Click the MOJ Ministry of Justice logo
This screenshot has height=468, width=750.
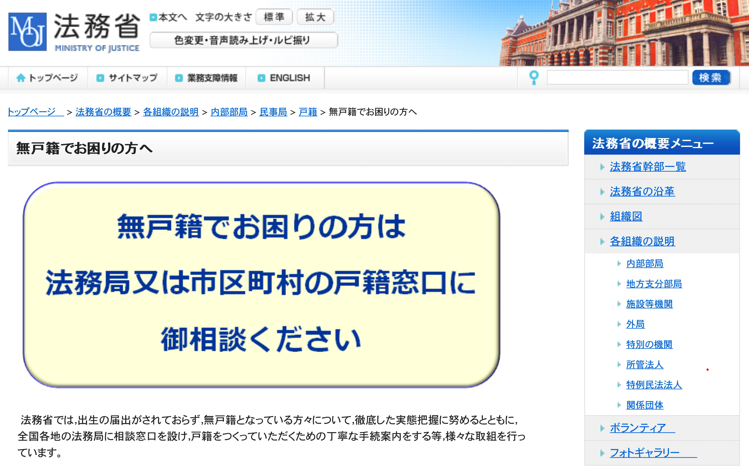click(x=74, y=32)
